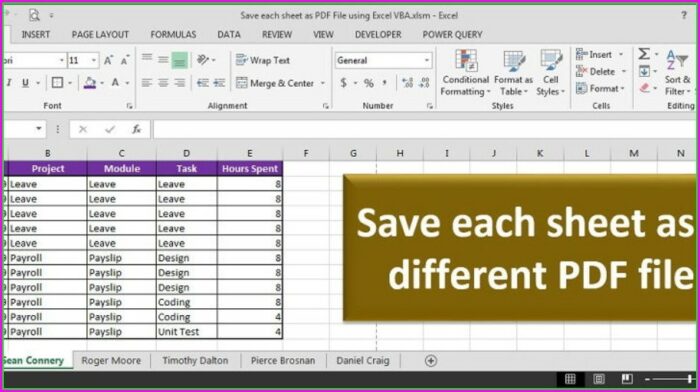Click Increase Indent icon

[x=219, y=83]
